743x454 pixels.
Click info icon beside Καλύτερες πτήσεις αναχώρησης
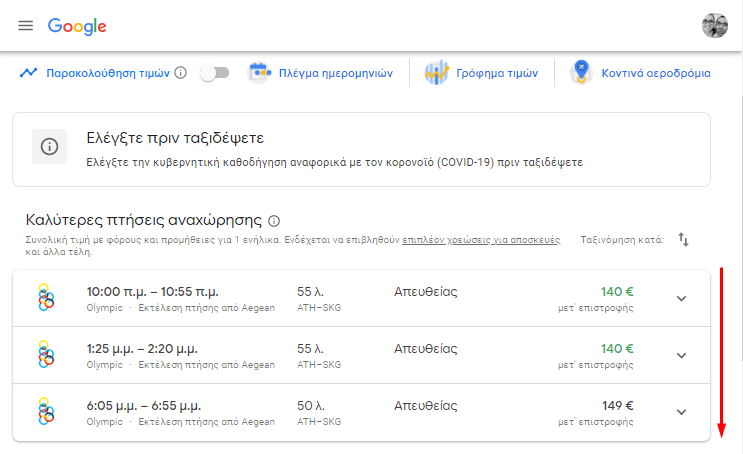(x=274, y=221)
